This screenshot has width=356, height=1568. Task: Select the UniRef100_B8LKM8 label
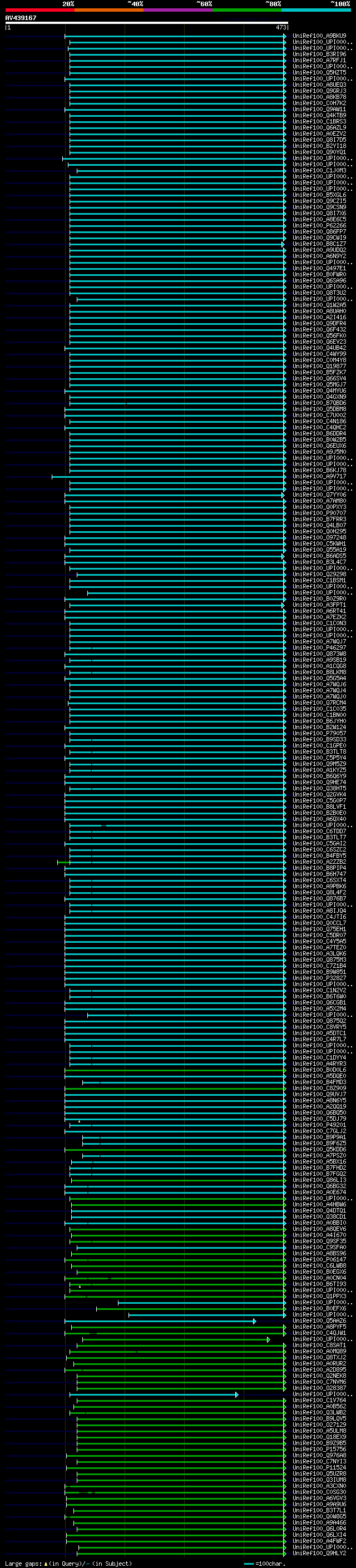[x=319, y=672]
